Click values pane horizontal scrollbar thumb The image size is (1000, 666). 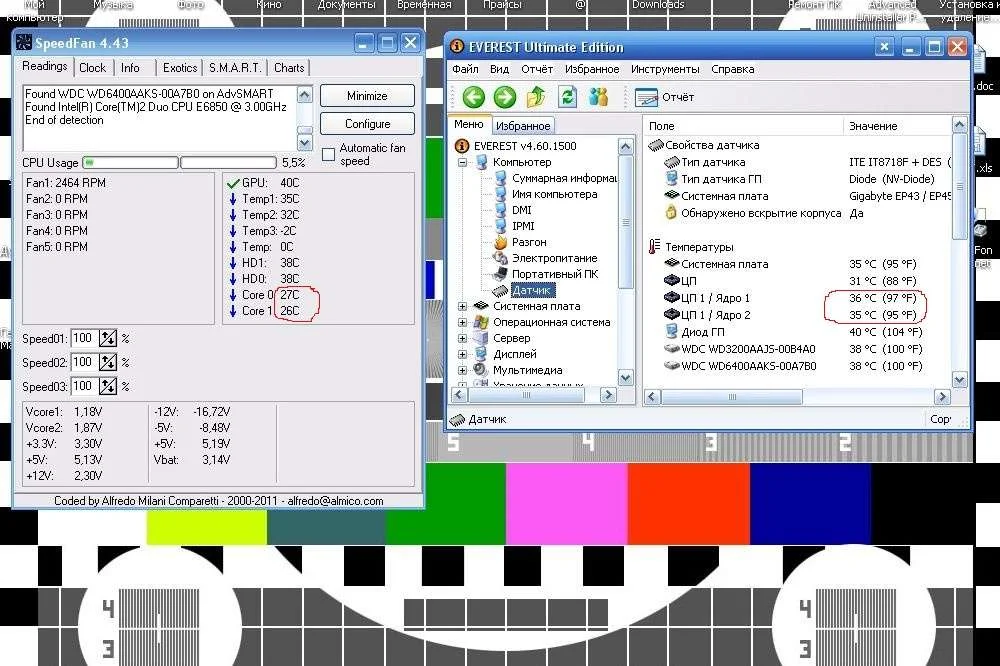(x=732, y=397)
